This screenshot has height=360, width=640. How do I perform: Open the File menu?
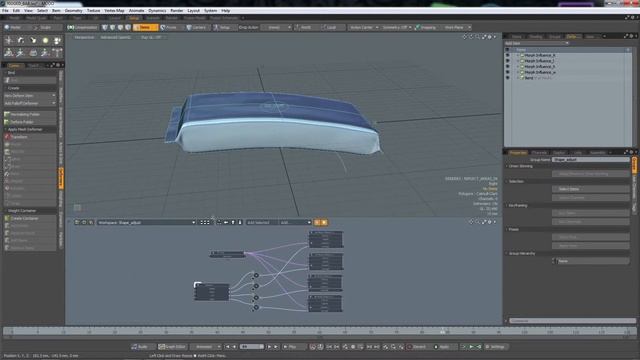(5, 11)
